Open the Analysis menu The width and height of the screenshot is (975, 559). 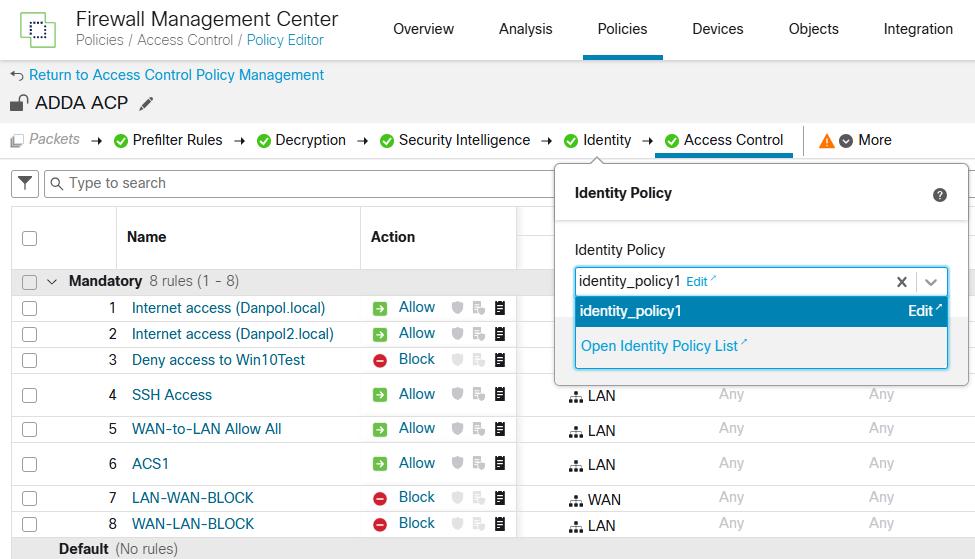tap(525, 29)
